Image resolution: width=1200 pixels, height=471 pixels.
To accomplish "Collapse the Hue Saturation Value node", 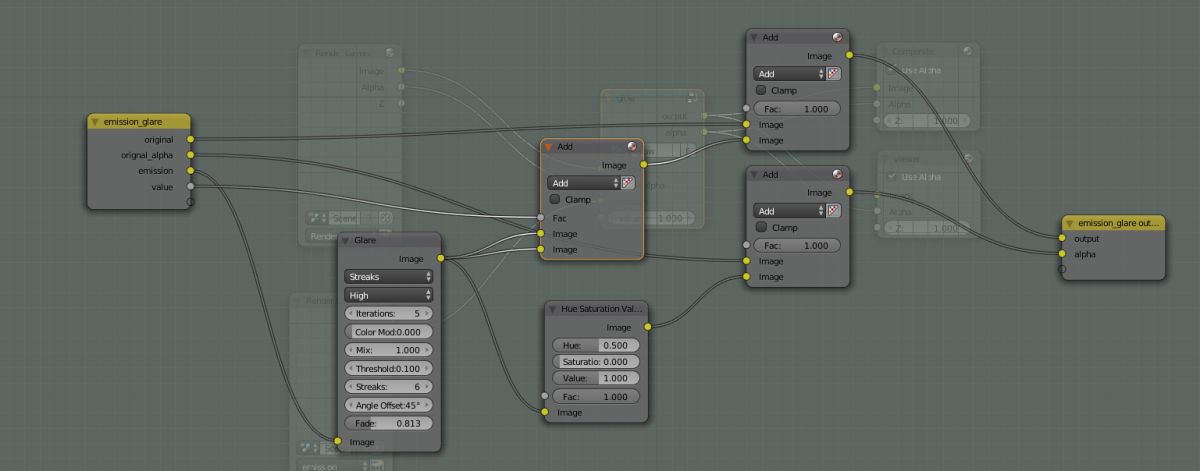I will point(552,308).
